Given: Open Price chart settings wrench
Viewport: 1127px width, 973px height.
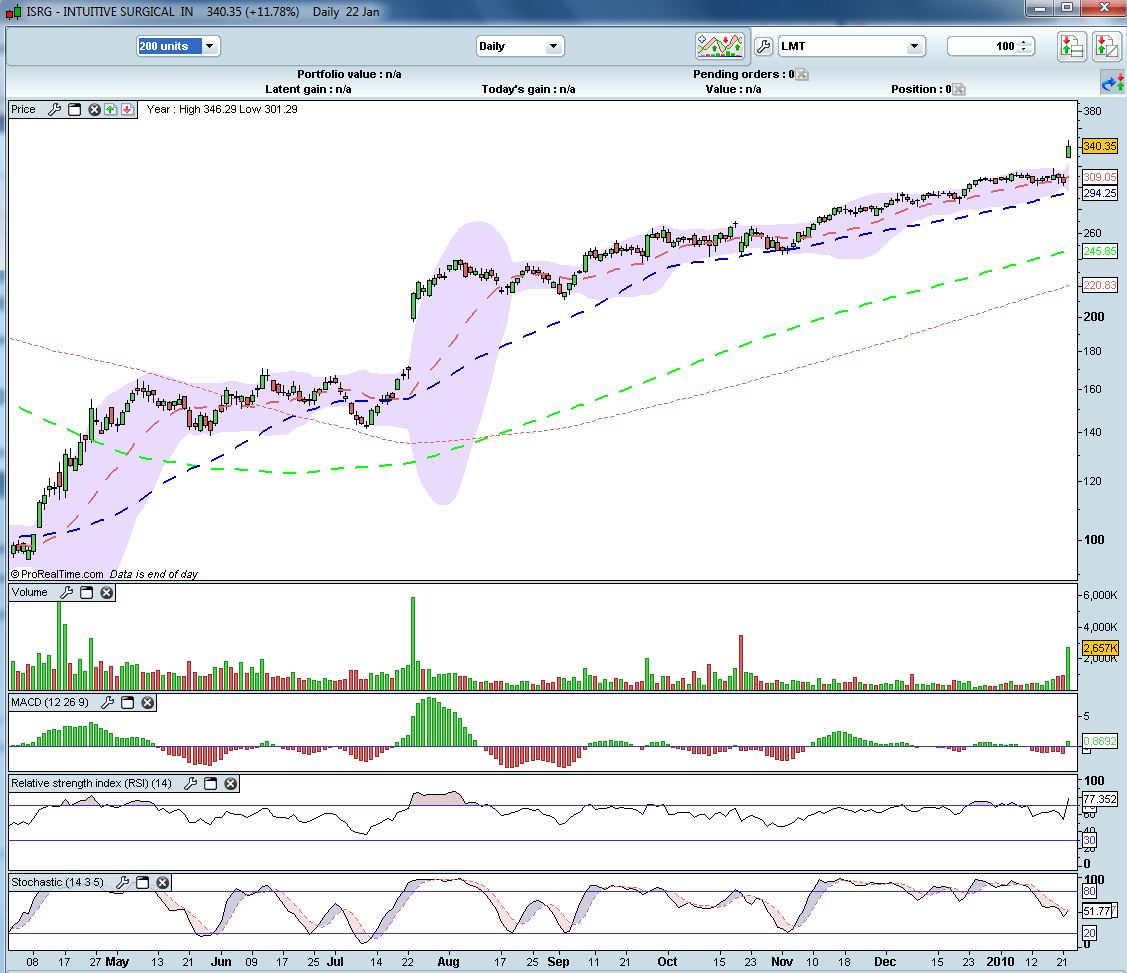Looking at the screenshot, I should coord(55,109).
